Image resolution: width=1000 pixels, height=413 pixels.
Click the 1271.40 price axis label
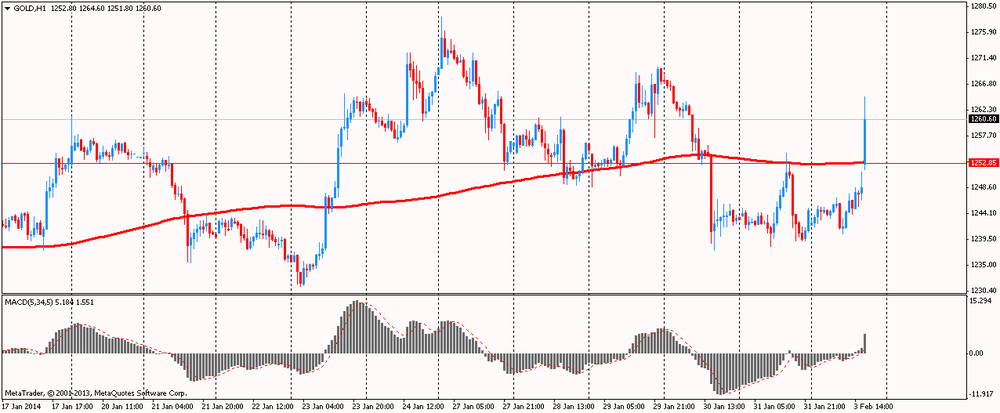click(x=983, y=58)
